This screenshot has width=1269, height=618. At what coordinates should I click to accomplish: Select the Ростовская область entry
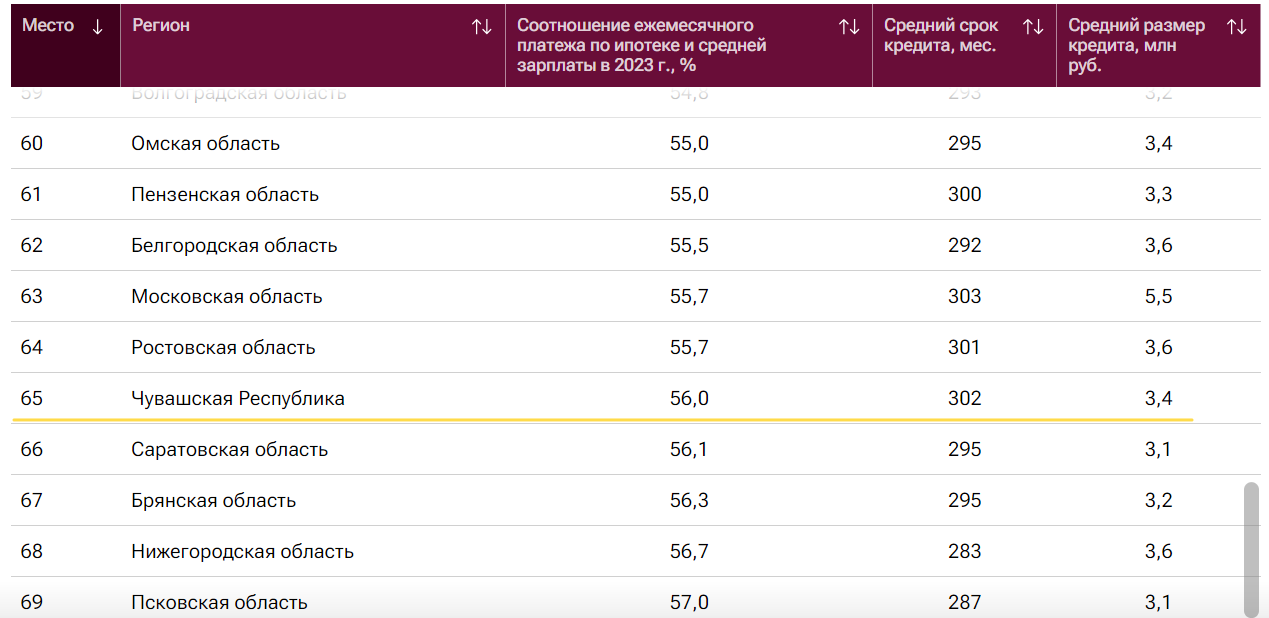point(223,348)
